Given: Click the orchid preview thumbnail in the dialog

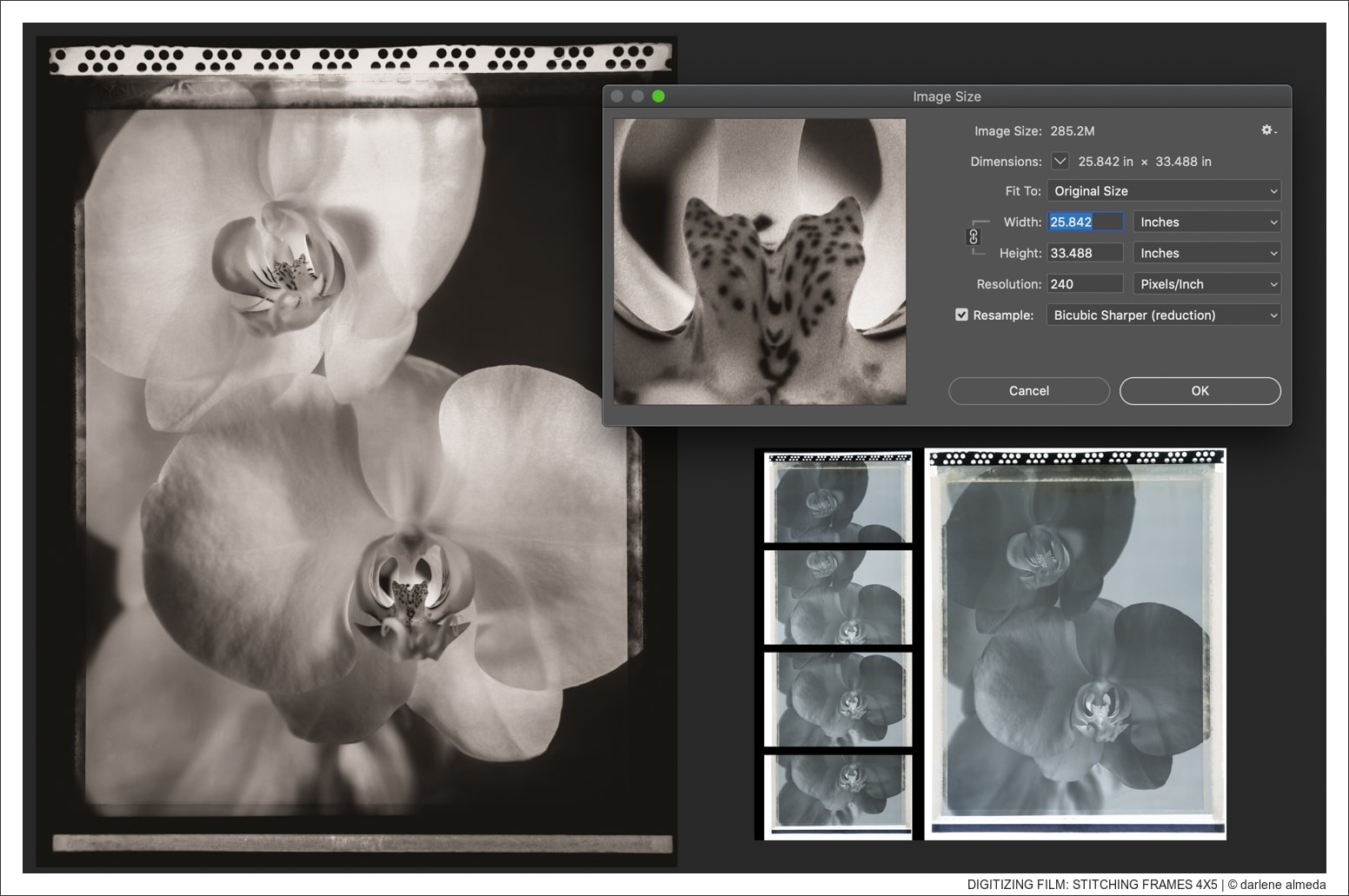Looking at the screenshot, I should tap(760, 262).
